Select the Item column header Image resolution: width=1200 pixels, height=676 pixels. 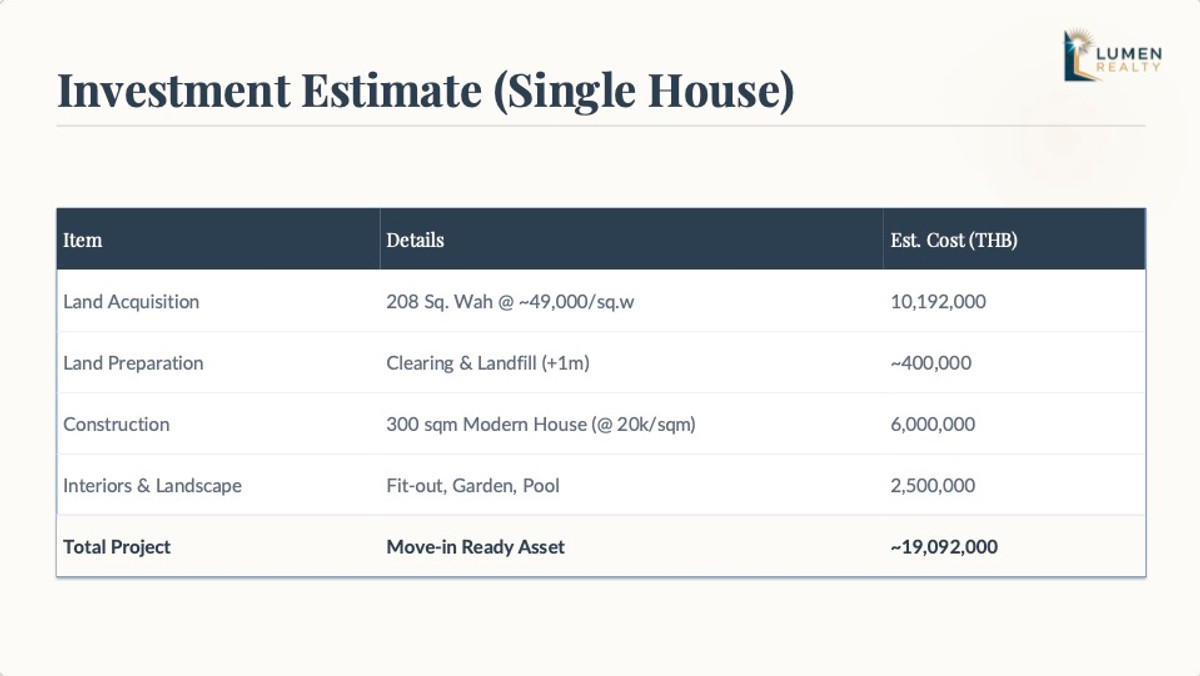[83, 240]
